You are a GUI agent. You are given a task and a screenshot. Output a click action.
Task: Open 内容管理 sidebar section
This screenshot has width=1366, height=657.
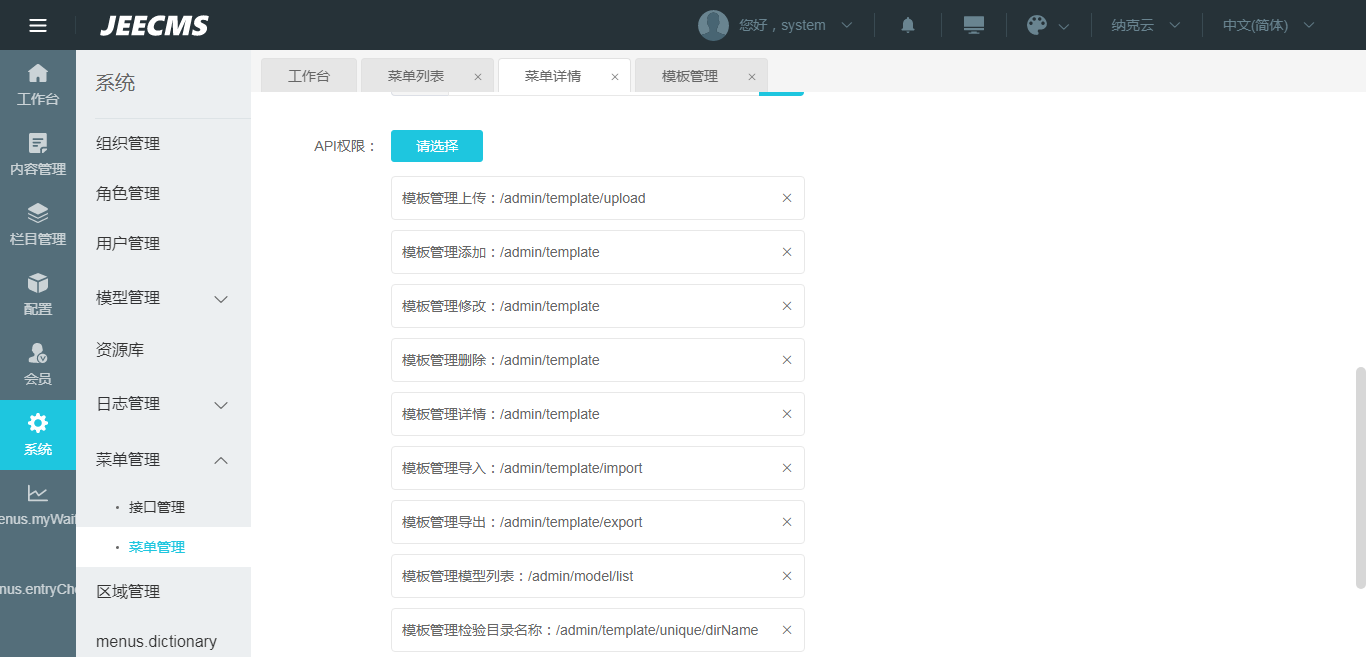38,155
